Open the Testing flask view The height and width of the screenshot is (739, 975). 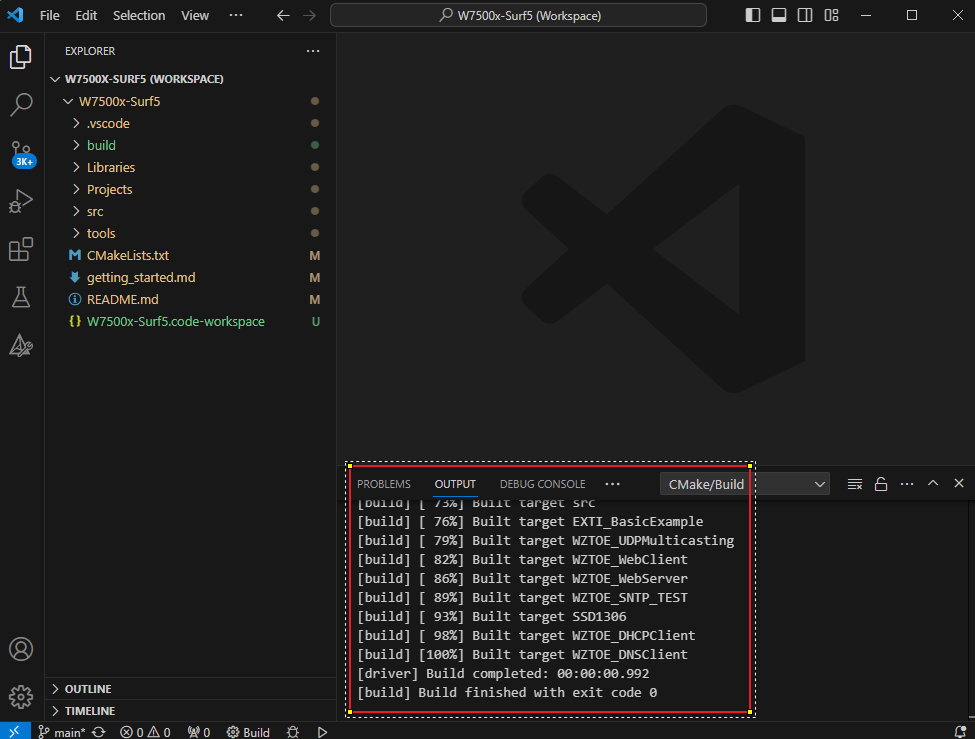[21, 297]
